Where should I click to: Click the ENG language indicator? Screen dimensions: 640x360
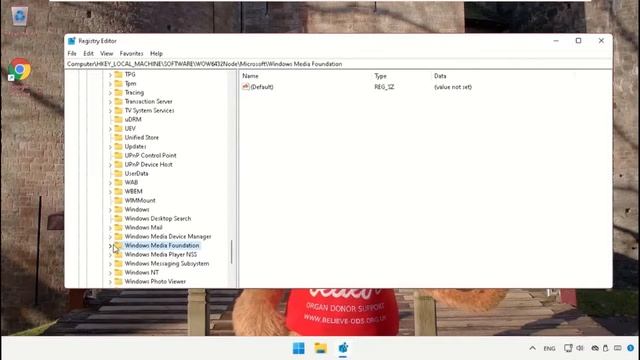click(549, 349)
